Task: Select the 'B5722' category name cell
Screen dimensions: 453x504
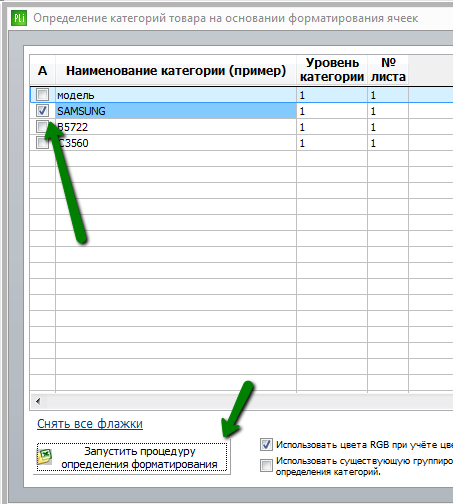Action: click(176, 127)
